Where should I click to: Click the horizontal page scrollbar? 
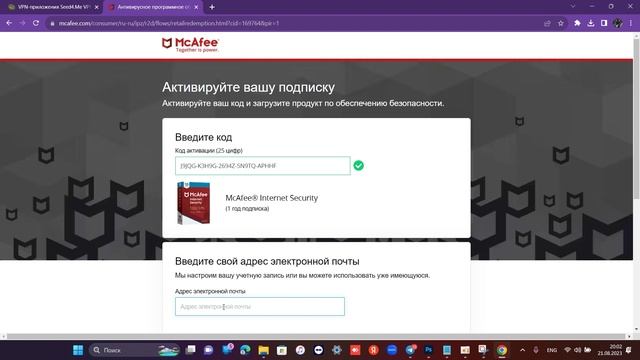click(316, 336)
